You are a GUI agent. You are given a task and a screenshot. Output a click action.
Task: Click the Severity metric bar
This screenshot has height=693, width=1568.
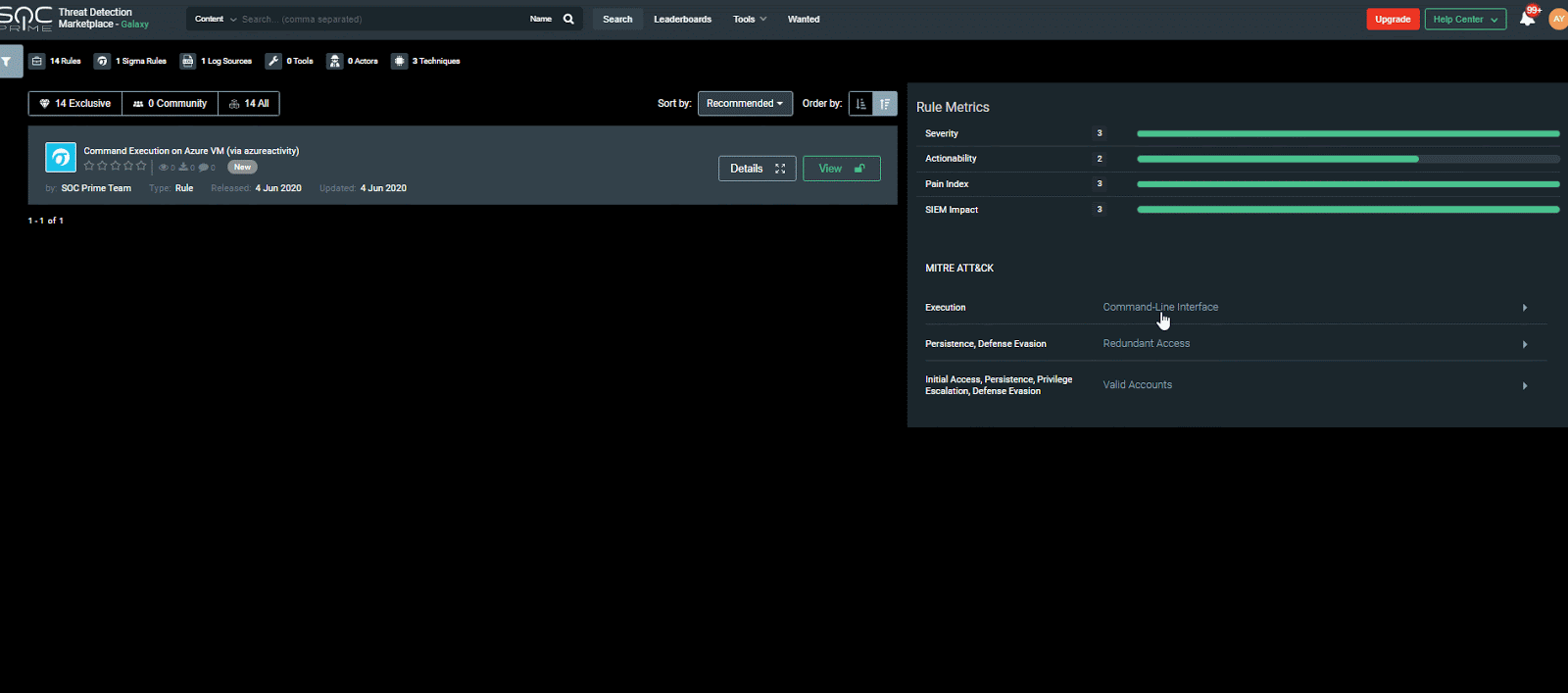[1348, 133]
